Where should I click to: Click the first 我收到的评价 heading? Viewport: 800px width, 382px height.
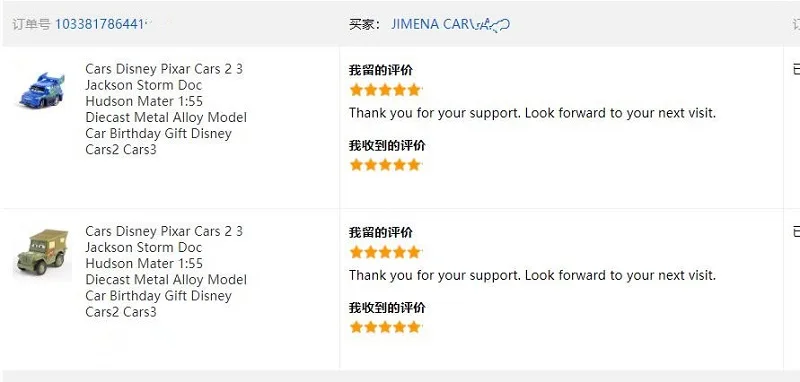coord(387,145)
